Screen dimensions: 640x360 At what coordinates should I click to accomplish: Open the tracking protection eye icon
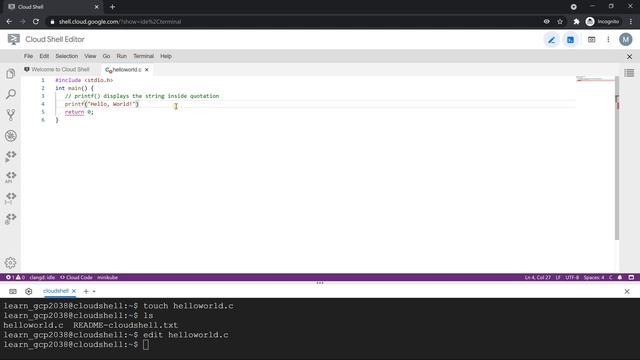pyautogui.click(x=546, y=22)
